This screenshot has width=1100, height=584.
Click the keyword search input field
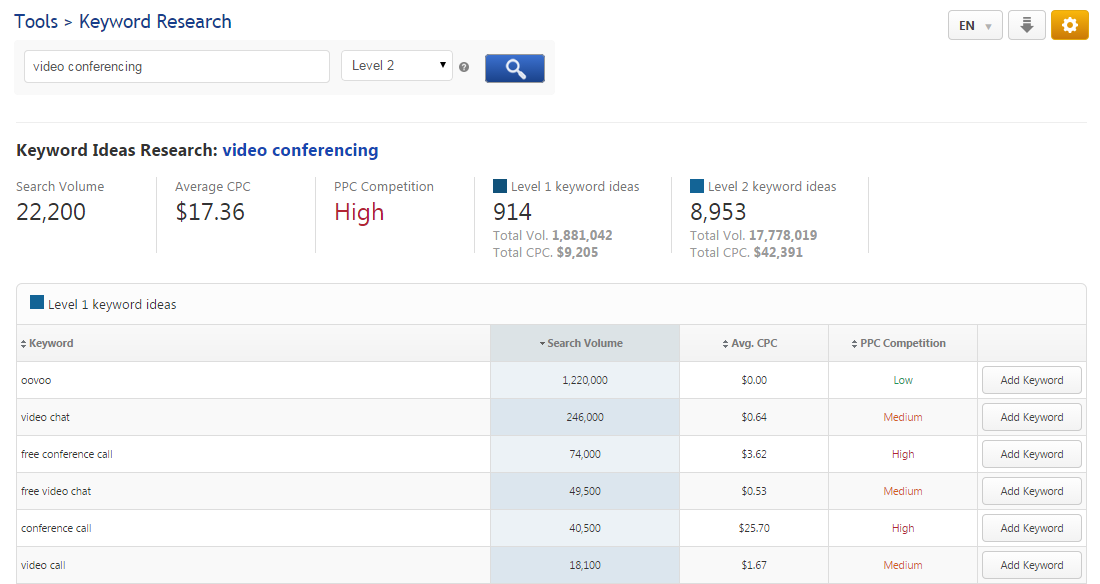[x=176, y=67]
